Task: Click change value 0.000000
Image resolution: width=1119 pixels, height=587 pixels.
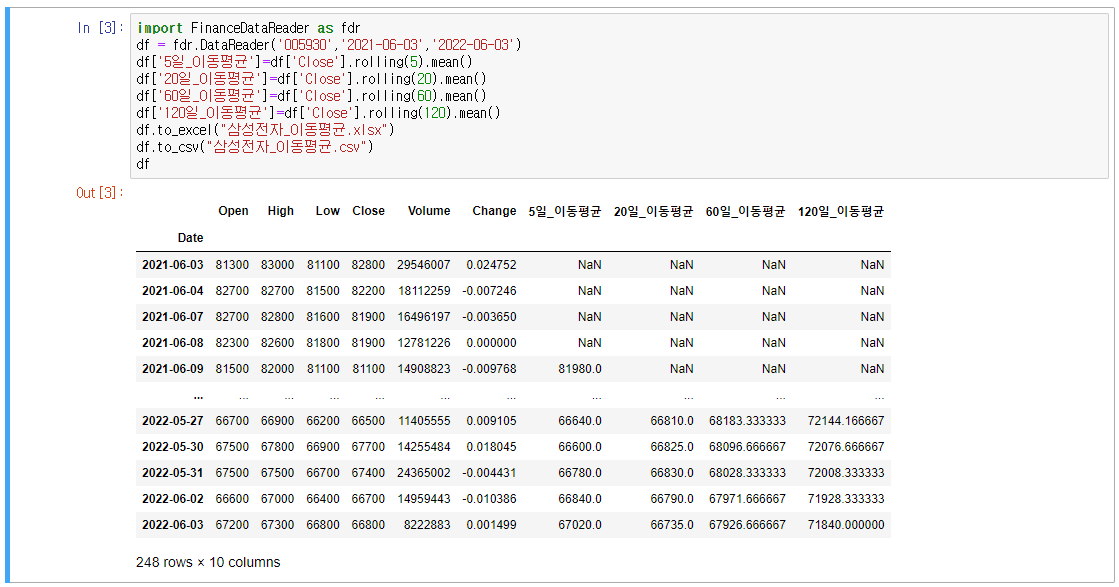Action: [491, 343]
